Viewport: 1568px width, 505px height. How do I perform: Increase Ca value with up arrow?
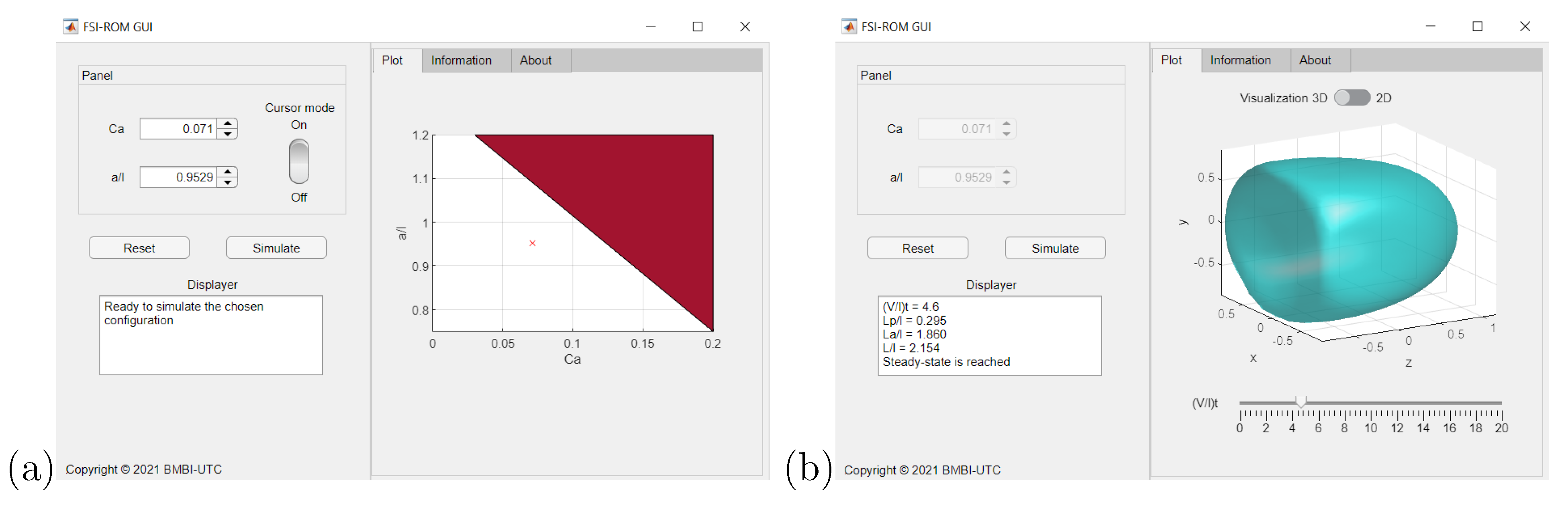coord(228,124)
